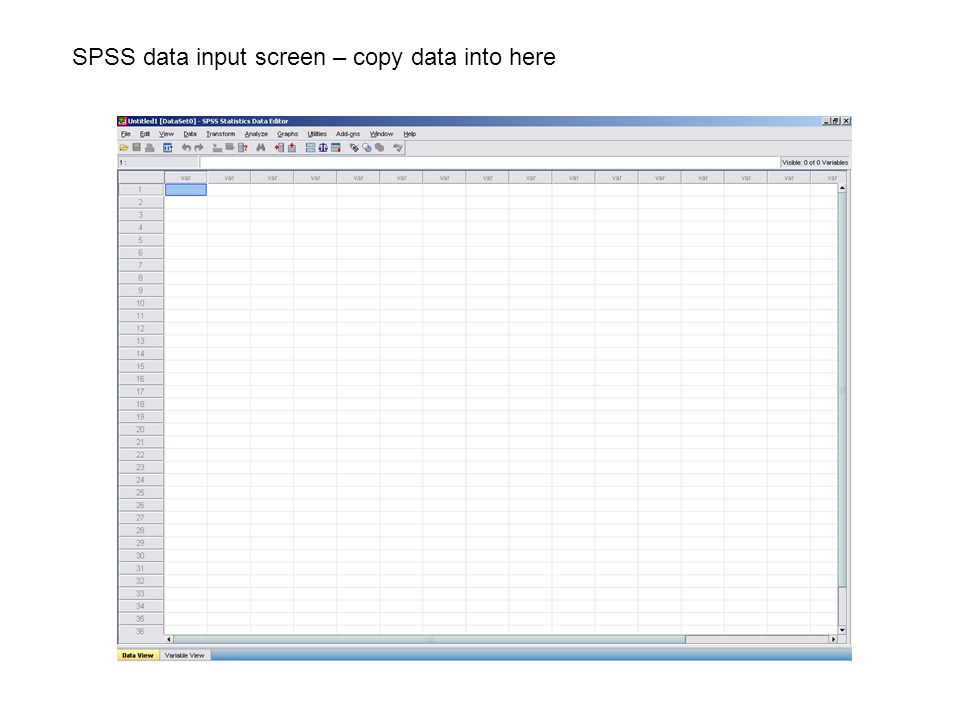Select row header 22
The height and width of the screenshot is (720, 960).
tap(140, 455)
